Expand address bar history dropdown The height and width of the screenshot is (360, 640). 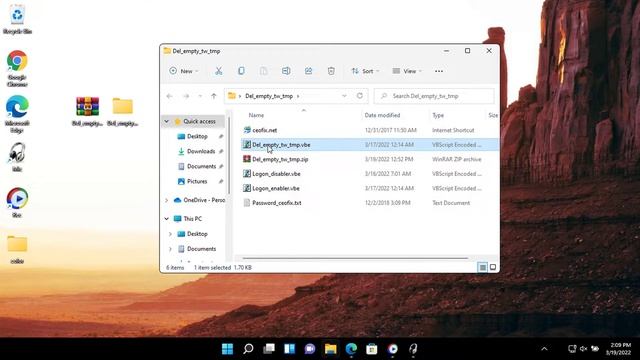344,96
